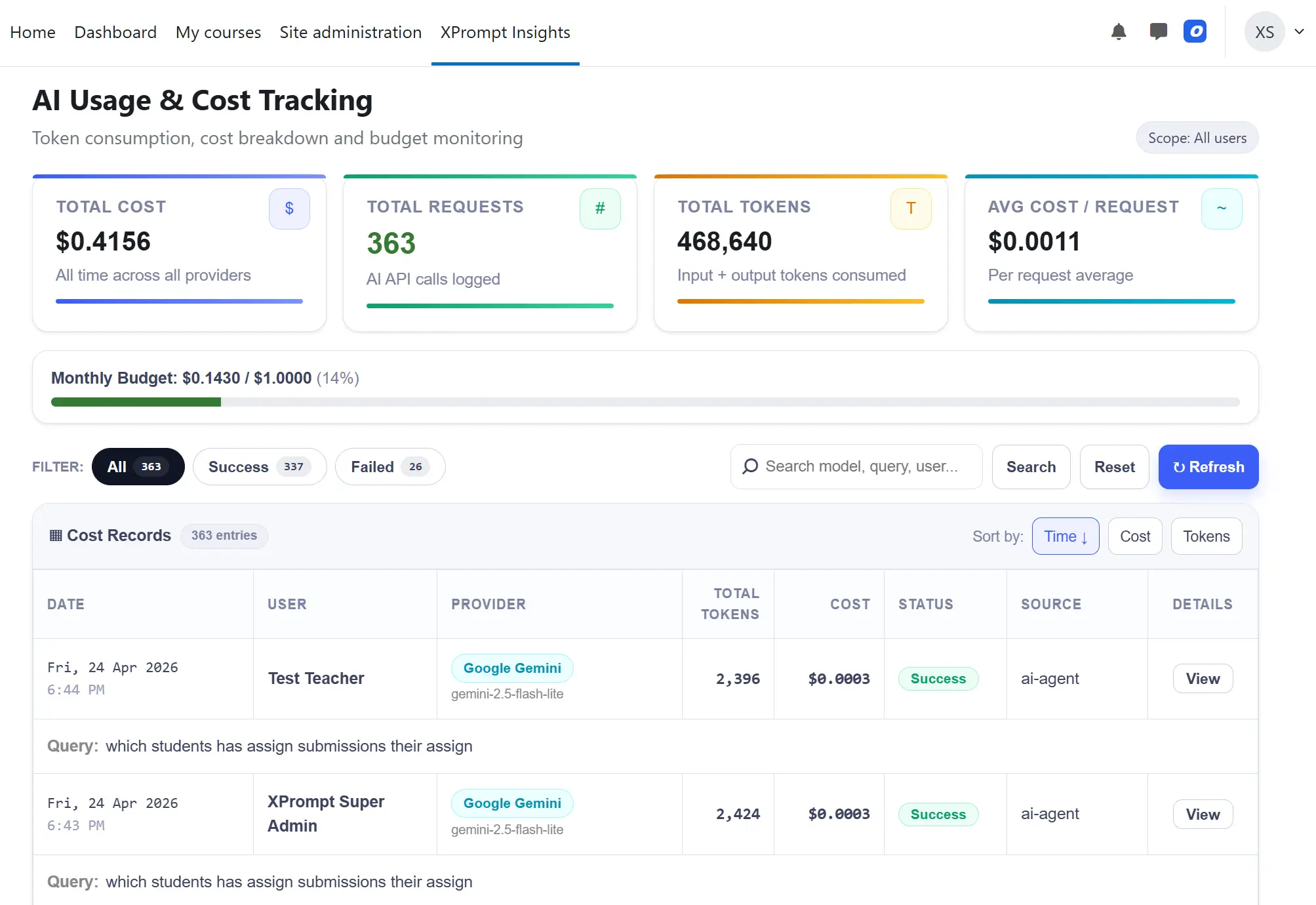Click the Scope: All users badge
The image size is (1316, 905).
point(1197,138)
